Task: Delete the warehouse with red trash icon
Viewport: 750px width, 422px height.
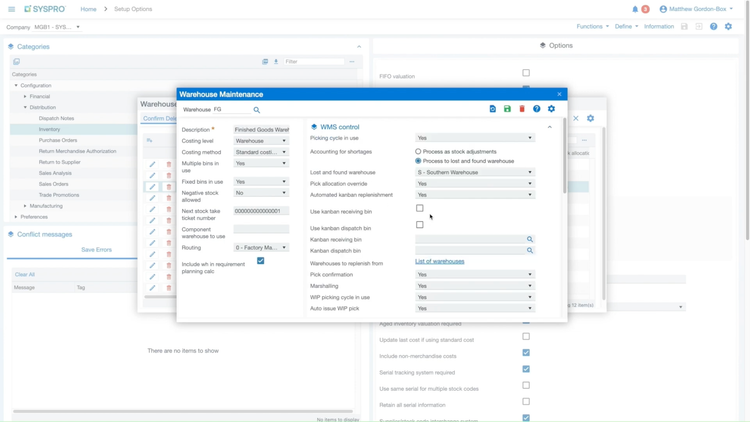Action: pos(522,109)
